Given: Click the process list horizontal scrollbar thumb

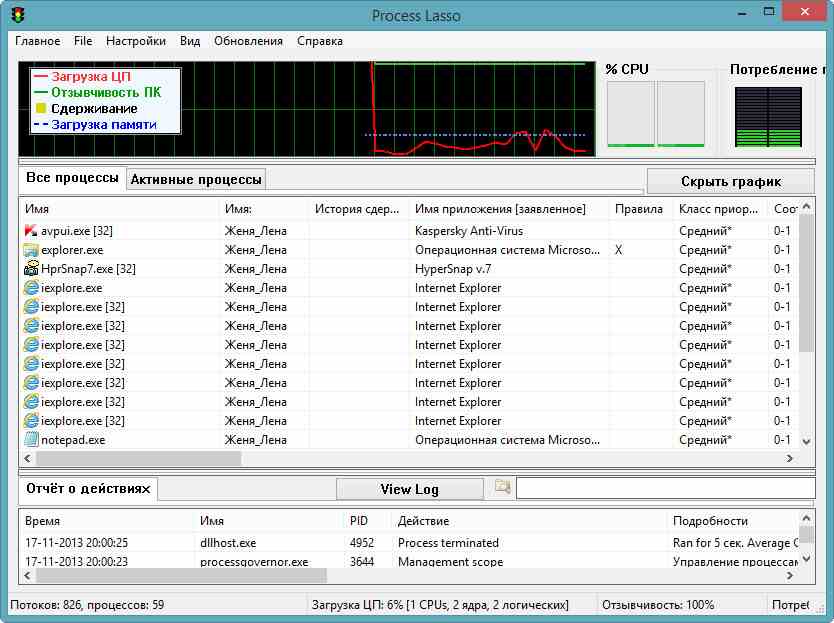Looking at the screenshot, I should coord(138,458).
